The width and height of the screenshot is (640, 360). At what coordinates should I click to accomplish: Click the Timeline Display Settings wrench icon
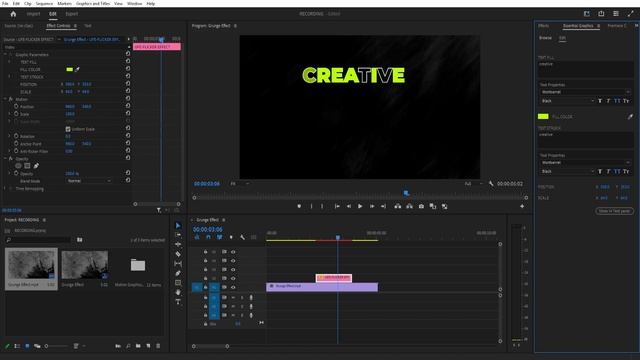(x=242, y=237)
